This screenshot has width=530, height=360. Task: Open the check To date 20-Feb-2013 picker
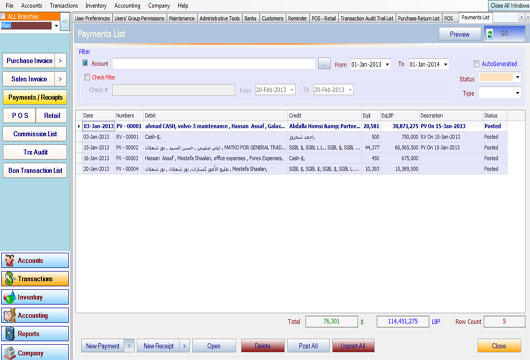click(350, 90)
